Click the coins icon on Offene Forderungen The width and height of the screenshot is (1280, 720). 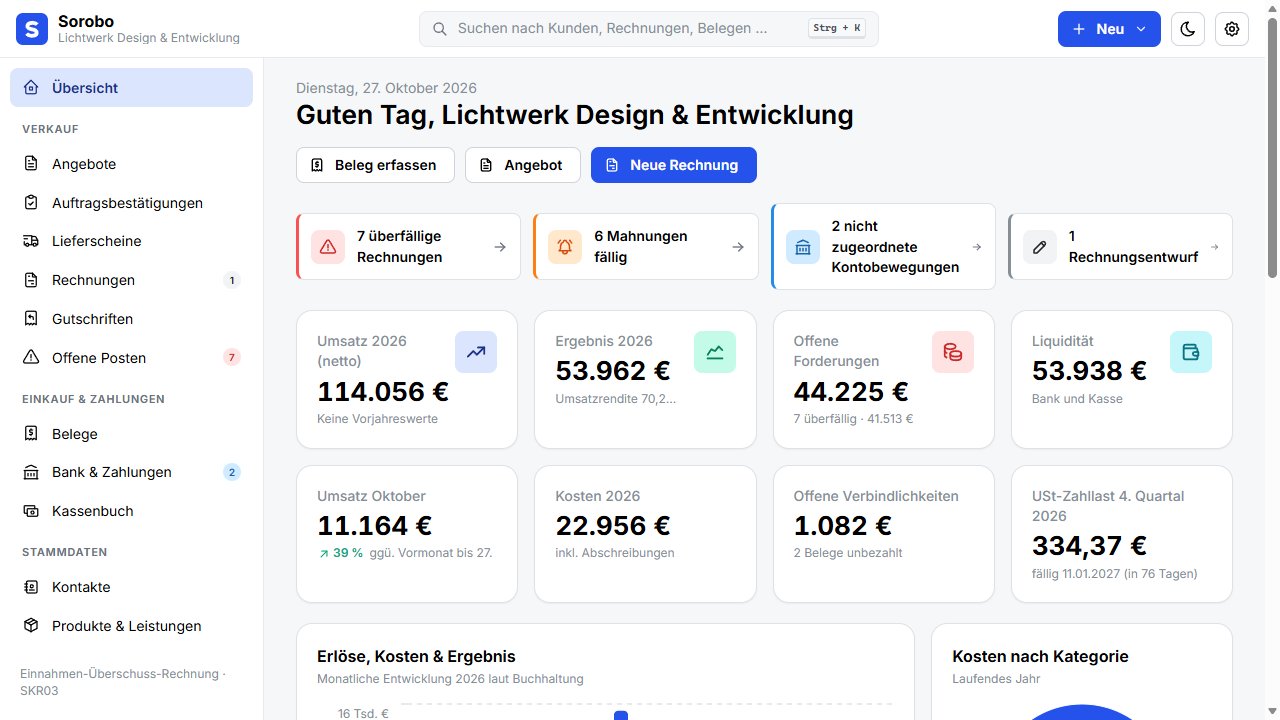coord(953,352)
